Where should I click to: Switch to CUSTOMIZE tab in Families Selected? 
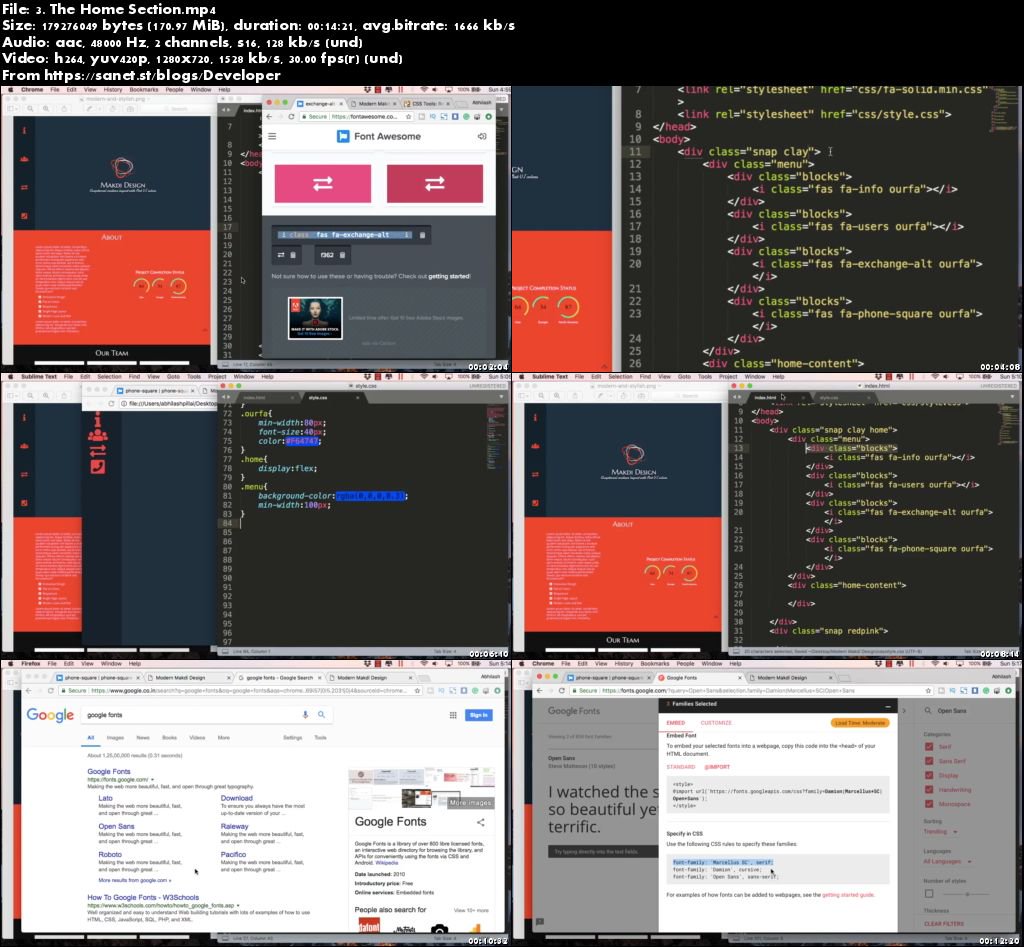point(716,723)
